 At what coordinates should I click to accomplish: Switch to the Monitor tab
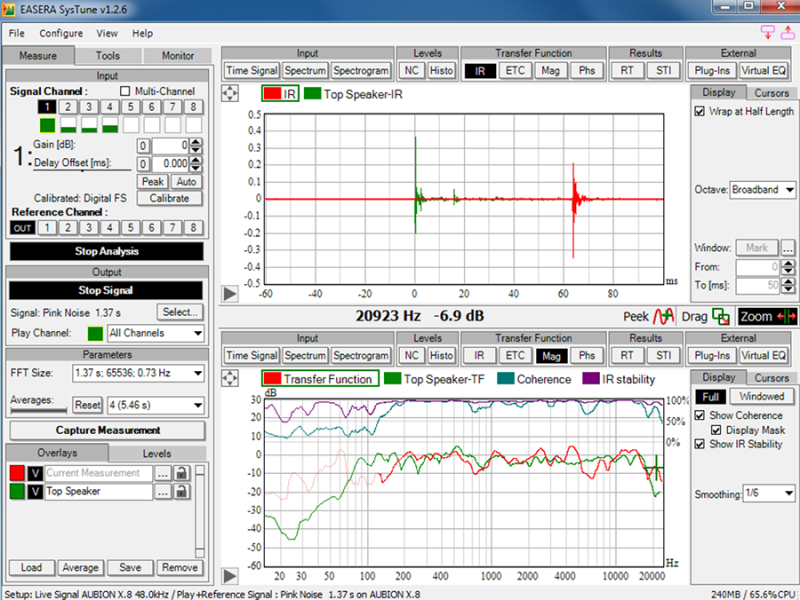[x=177, y=56]
